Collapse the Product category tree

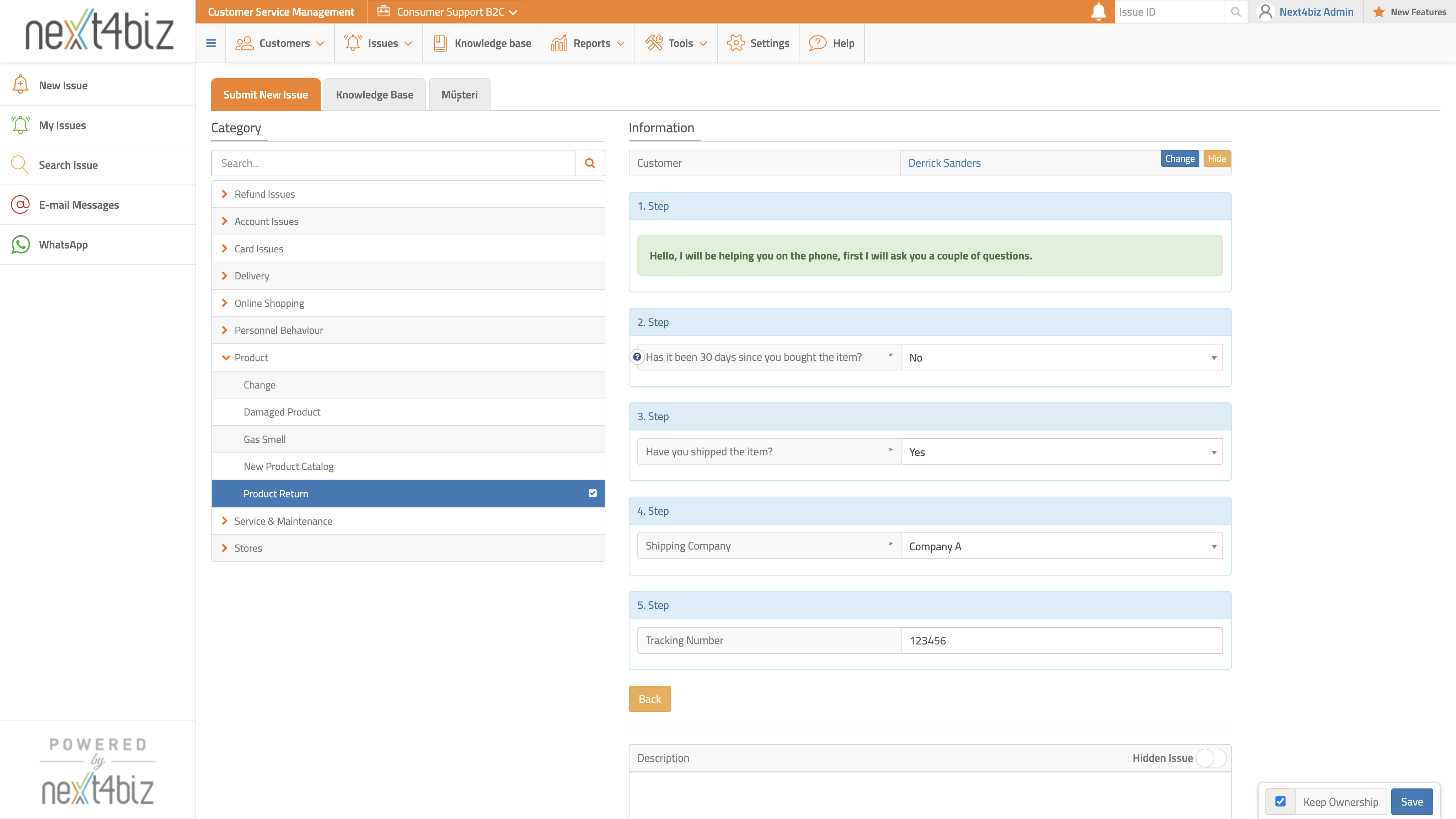click(224, 357)
